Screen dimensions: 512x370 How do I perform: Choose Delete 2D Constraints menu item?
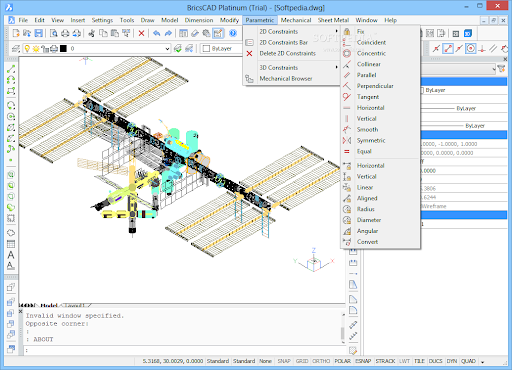point(287,53)
